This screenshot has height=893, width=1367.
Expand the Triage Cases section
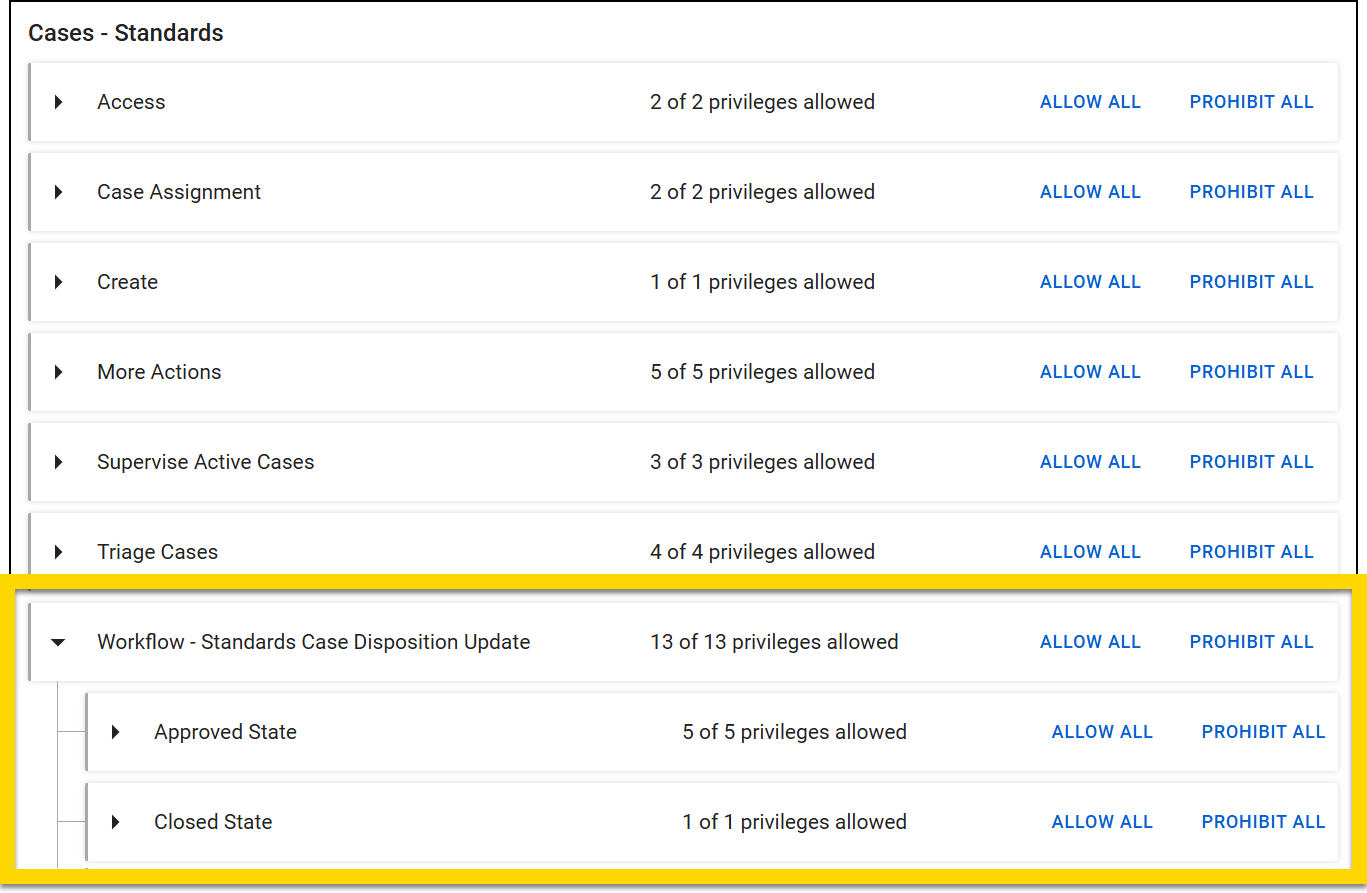pos(57,551)
